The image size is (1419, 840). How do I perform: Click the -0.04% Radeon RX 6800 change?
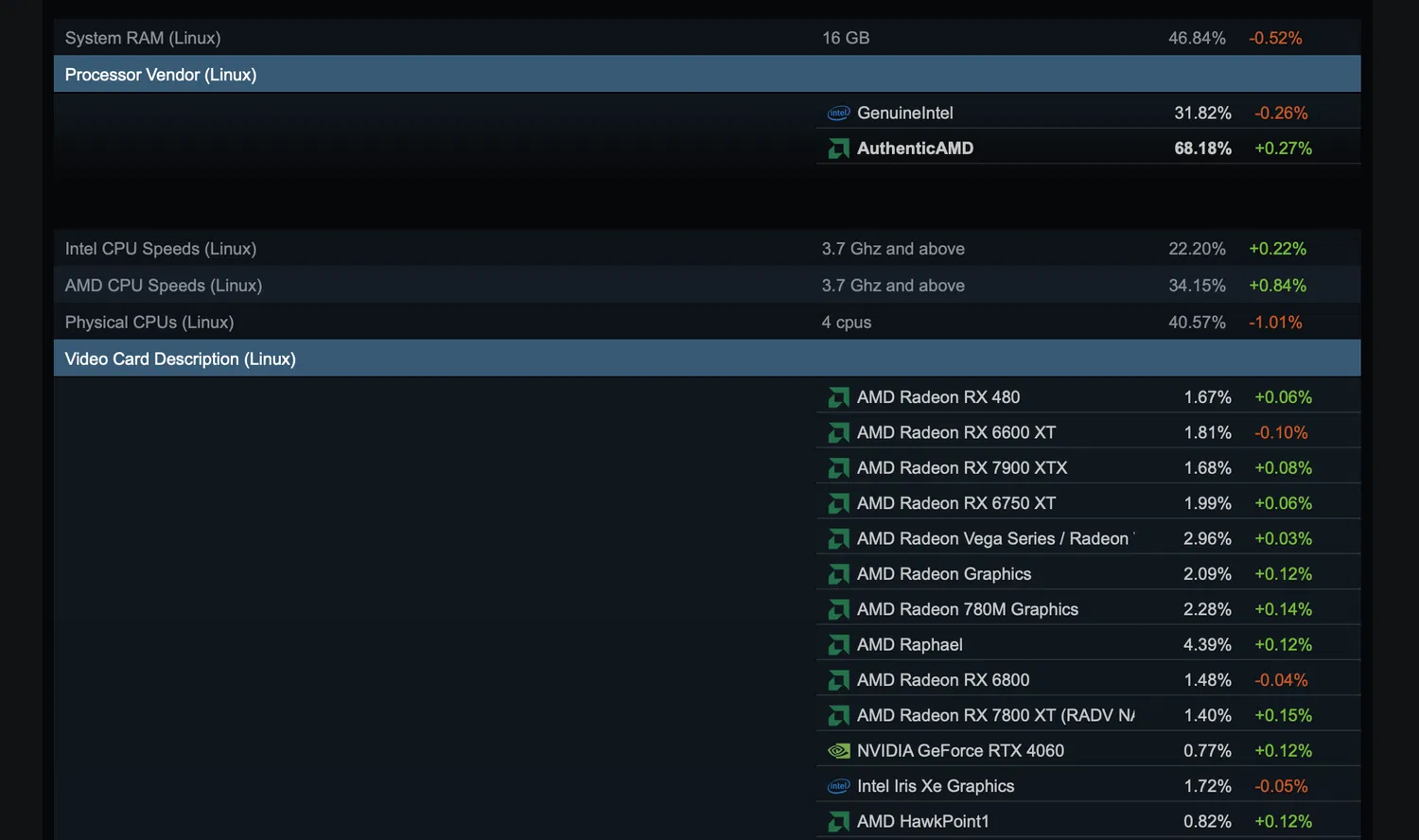coord(1281,680)
